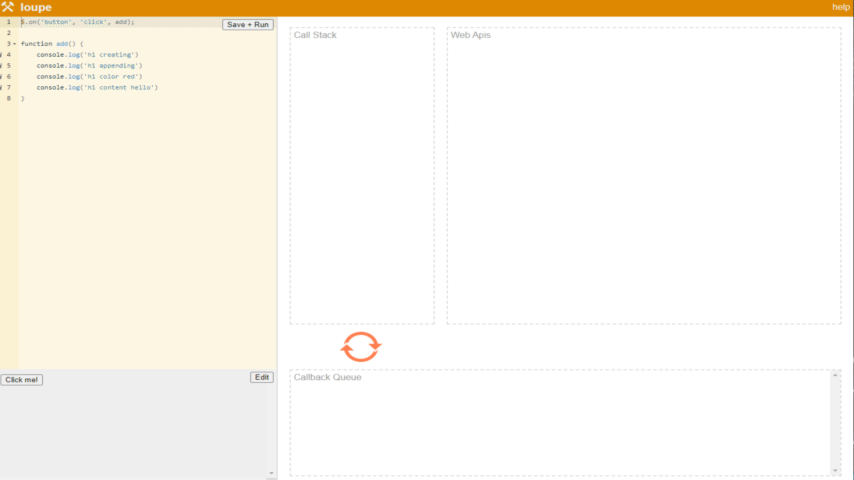Click inside the Call Stack panel

click(x=362, y=180)
